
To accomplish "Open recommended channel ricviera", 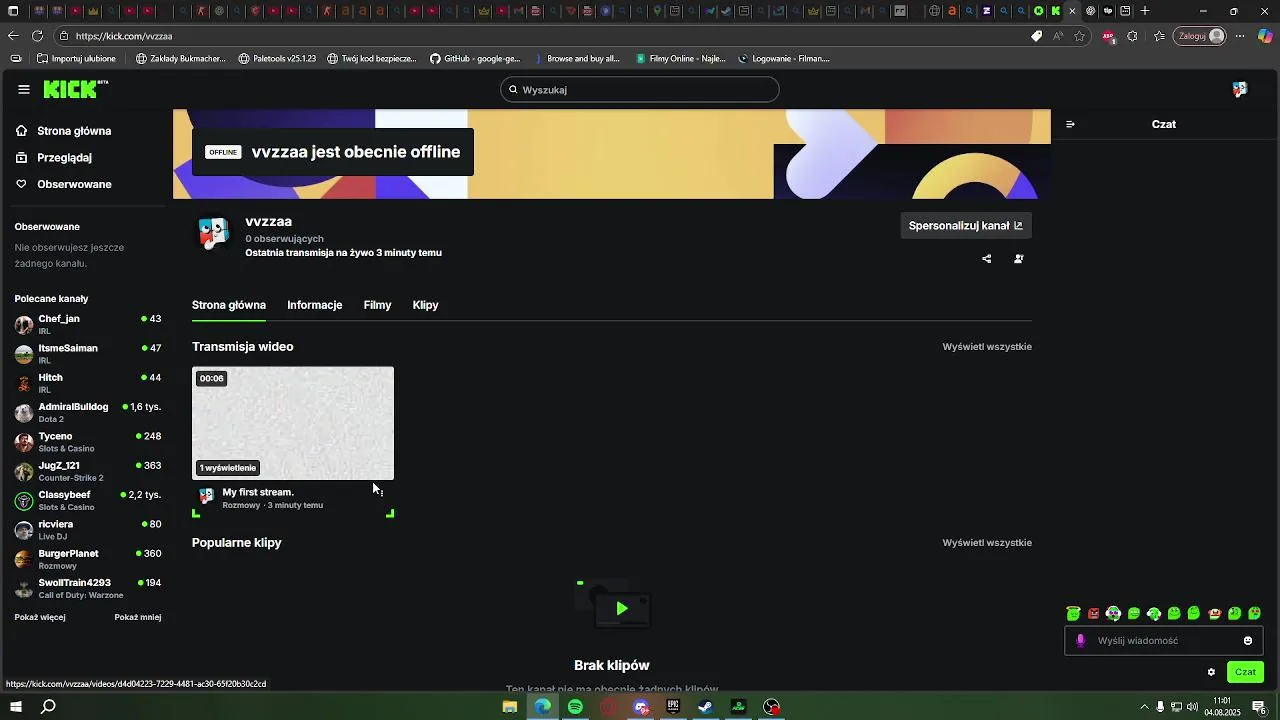I will coord(88,530).
